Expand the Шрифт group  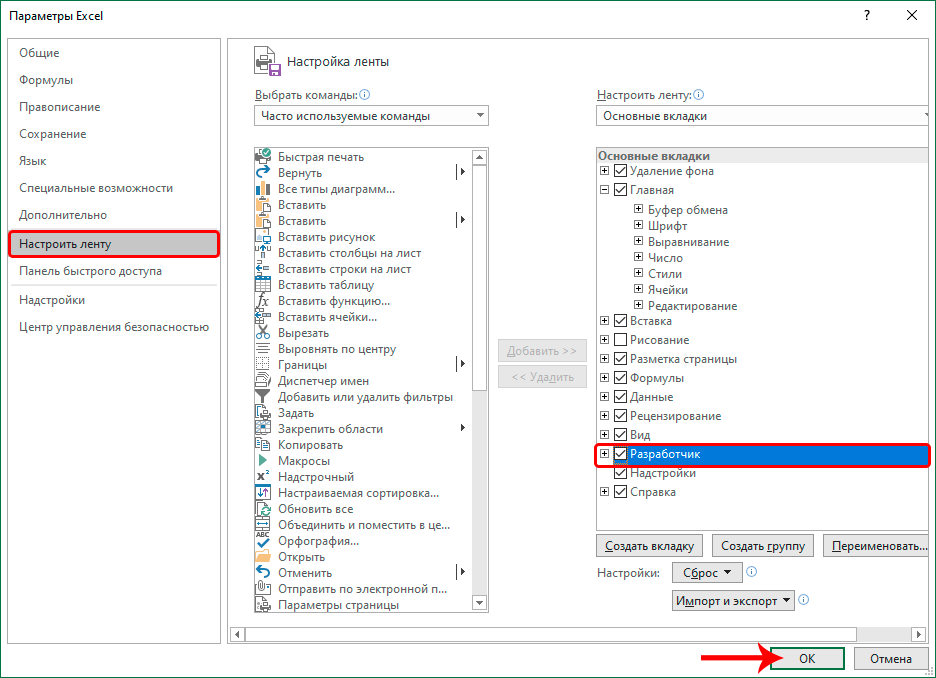[x=638, y=225]
